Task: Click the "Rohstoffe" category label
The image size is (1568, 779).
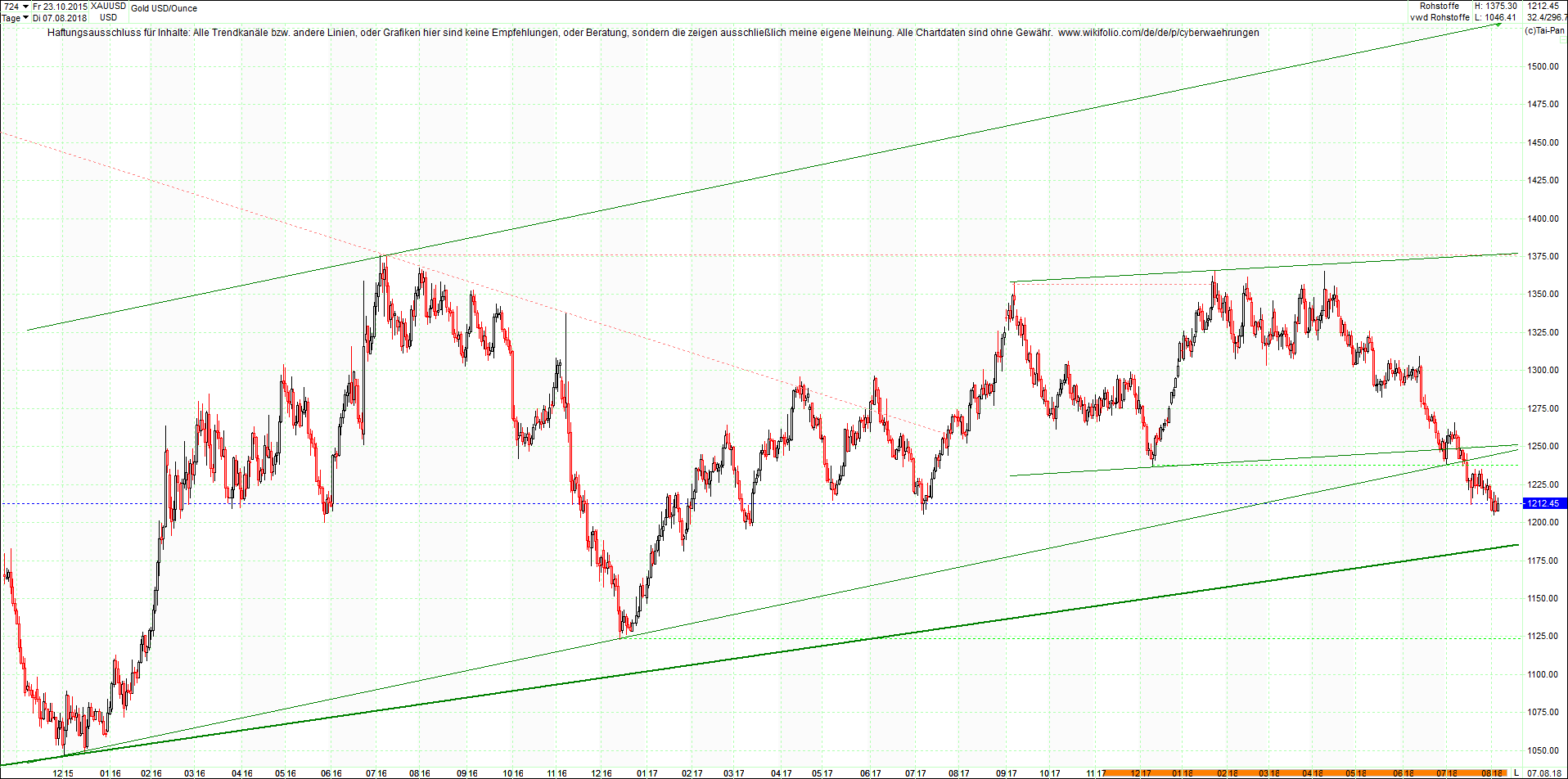Action: 1438,6
